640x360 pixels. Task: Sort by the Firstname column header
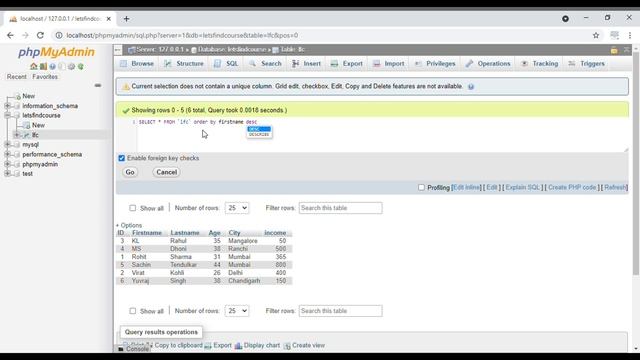[147, 233]
